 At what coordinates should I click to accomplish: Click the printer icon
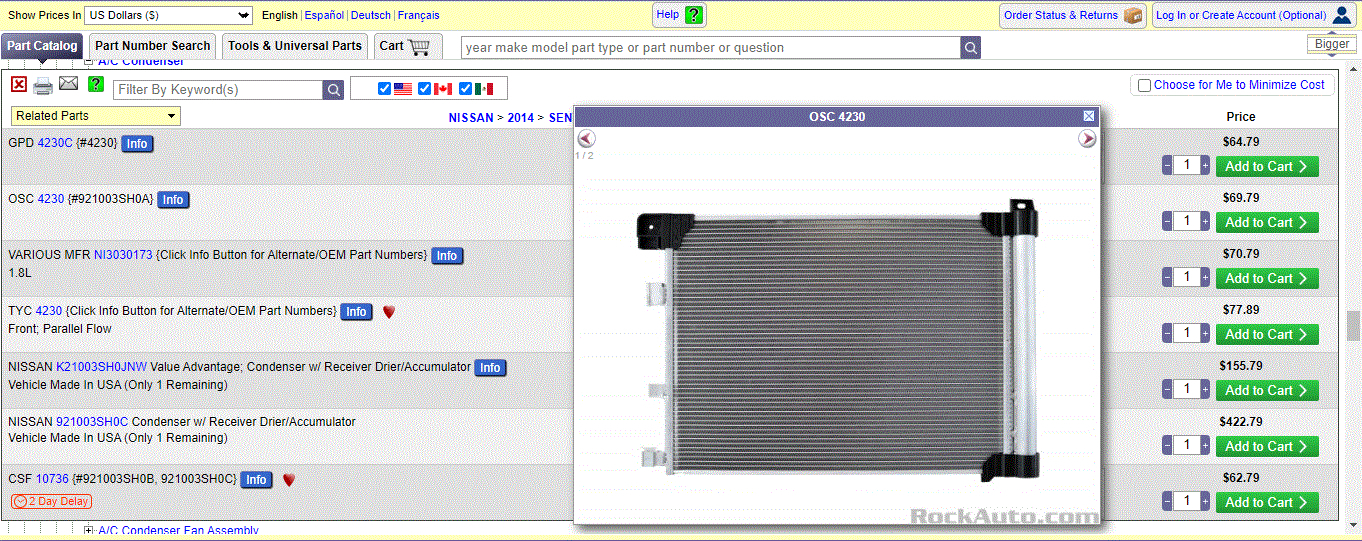point(43,86)
